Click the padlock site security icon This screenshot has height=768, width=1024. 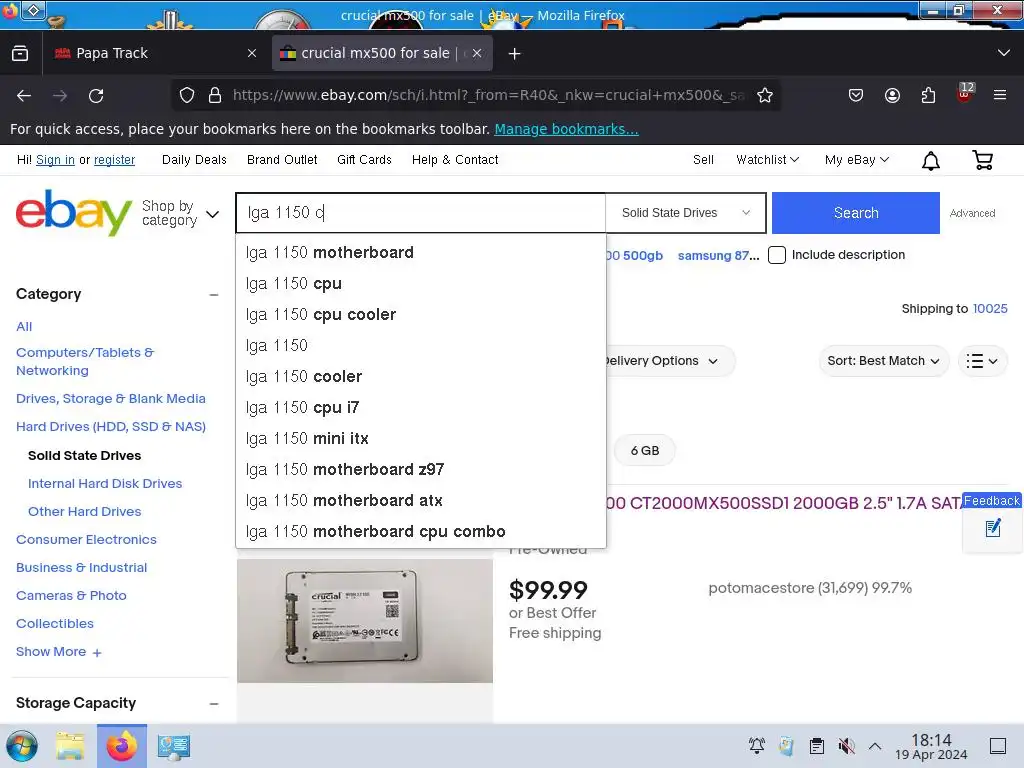tap(215, 95)
